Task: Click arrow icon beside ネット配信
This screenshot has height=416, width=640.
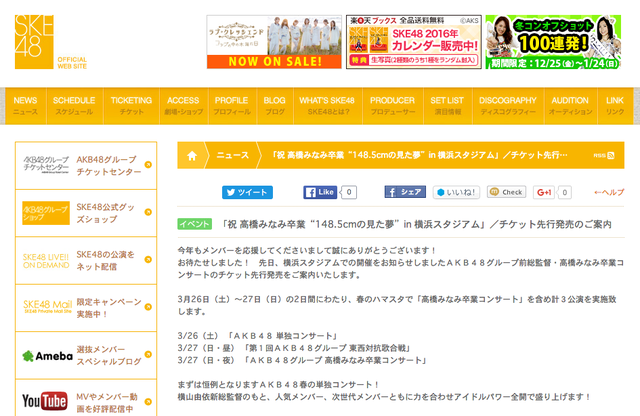Action: (x=148, y=259)
